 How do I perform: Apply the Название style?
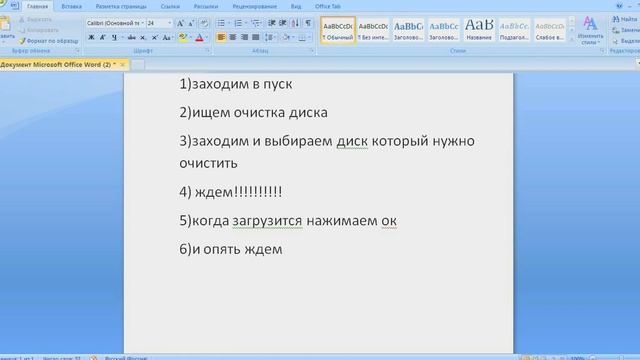(479, 30)
